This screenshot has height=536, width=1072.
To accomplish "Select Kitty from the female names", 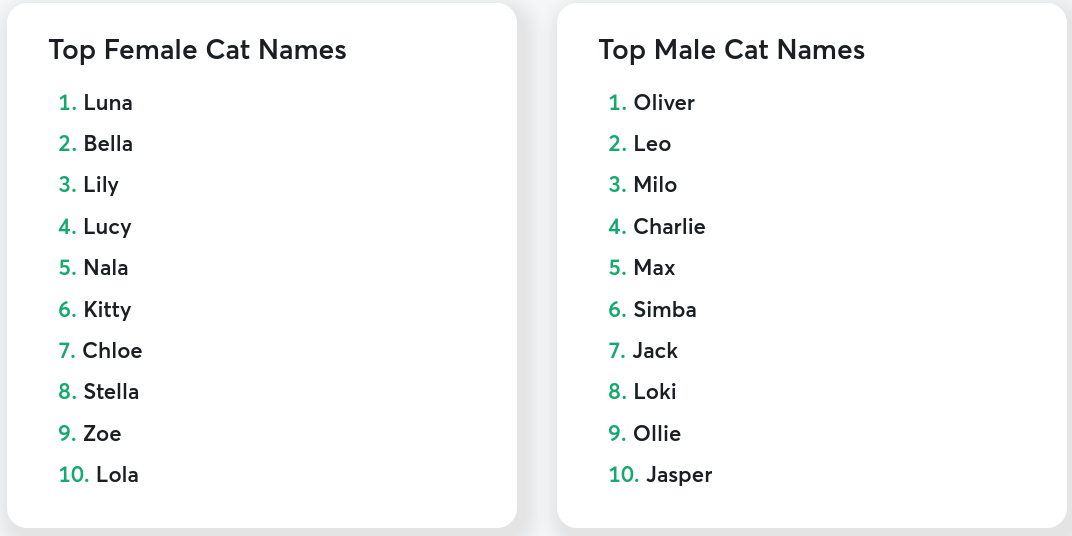I will [x=107, y=310].
